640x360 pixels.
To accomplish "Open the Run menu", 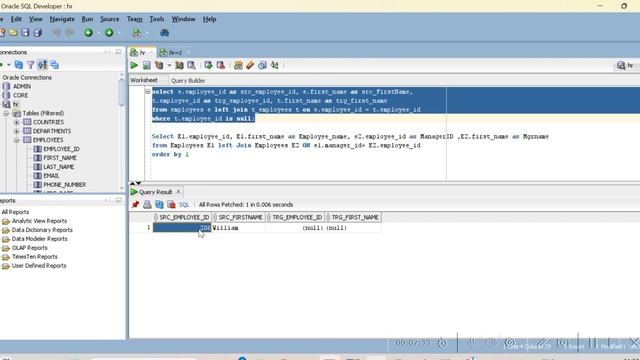I will click(x=87, y=19).
